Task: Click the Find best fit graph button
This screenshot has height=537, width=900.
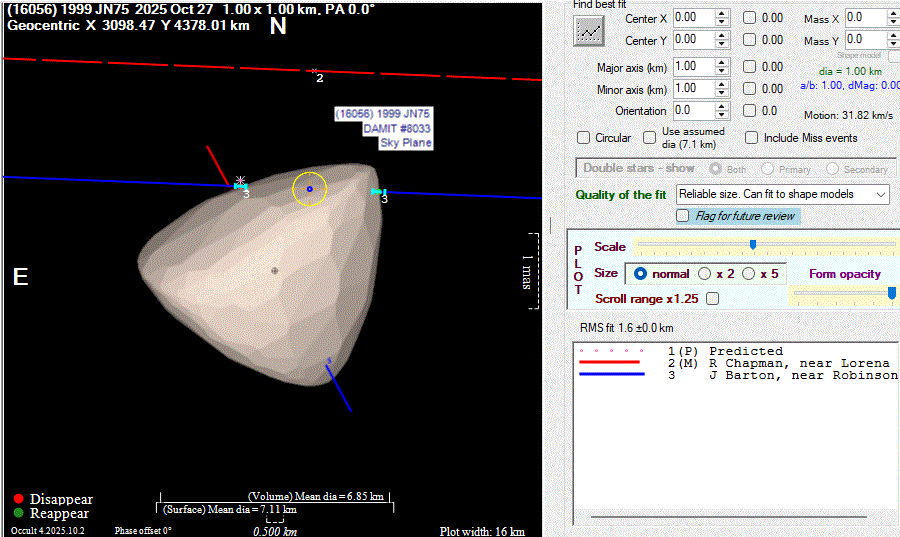Action: coord(590,31)
